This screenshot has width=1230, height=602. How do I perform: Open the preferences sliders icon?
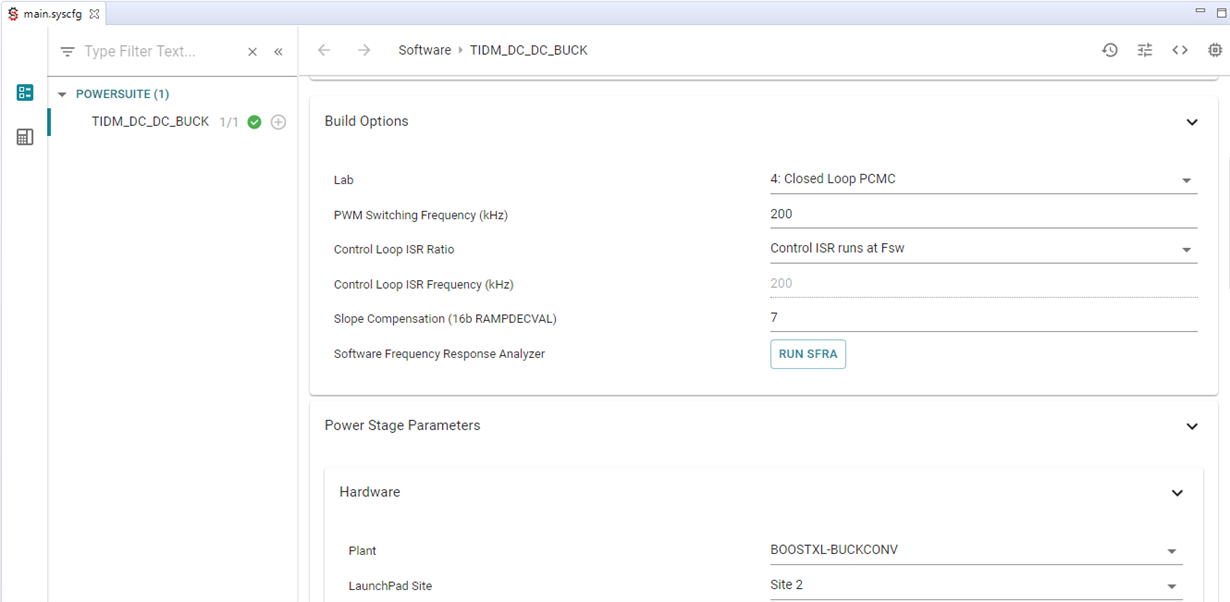coord(1145,50)
